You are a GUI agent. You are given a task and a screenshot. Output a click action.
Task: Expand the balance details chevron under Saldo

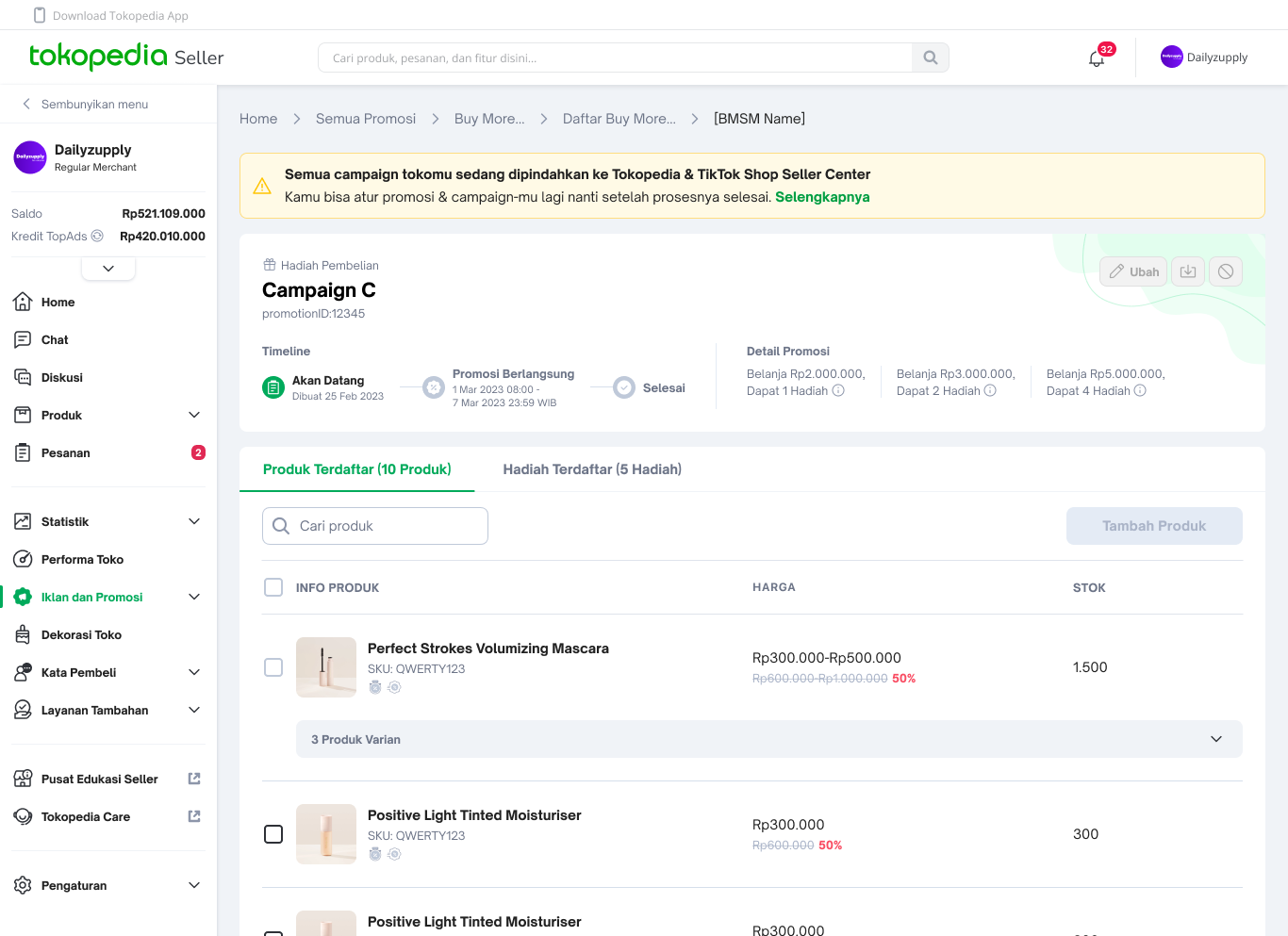pos(108,269)
